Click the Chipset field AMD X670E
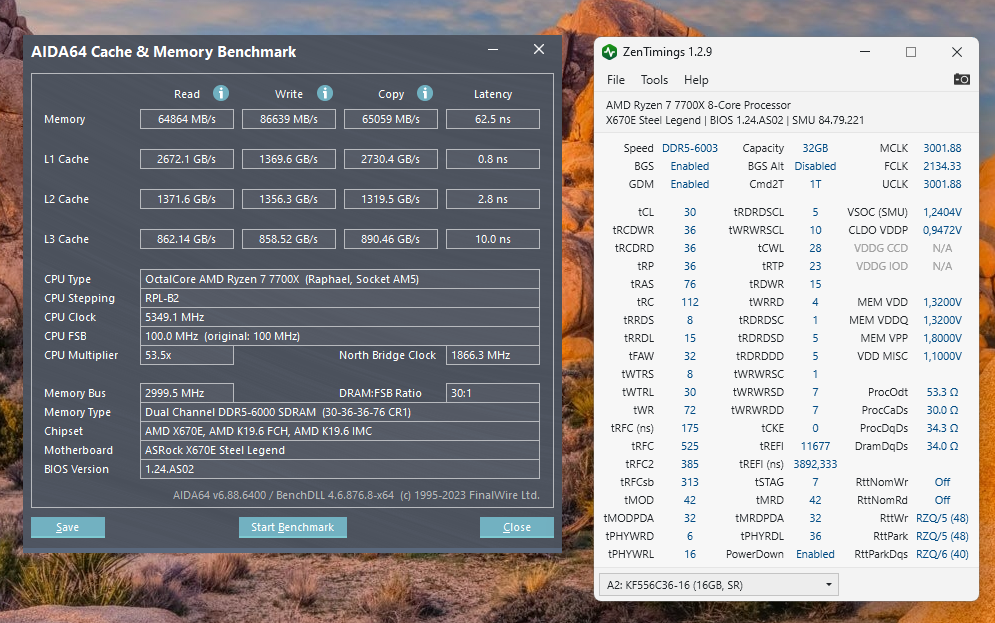 [x=339, y=431]
